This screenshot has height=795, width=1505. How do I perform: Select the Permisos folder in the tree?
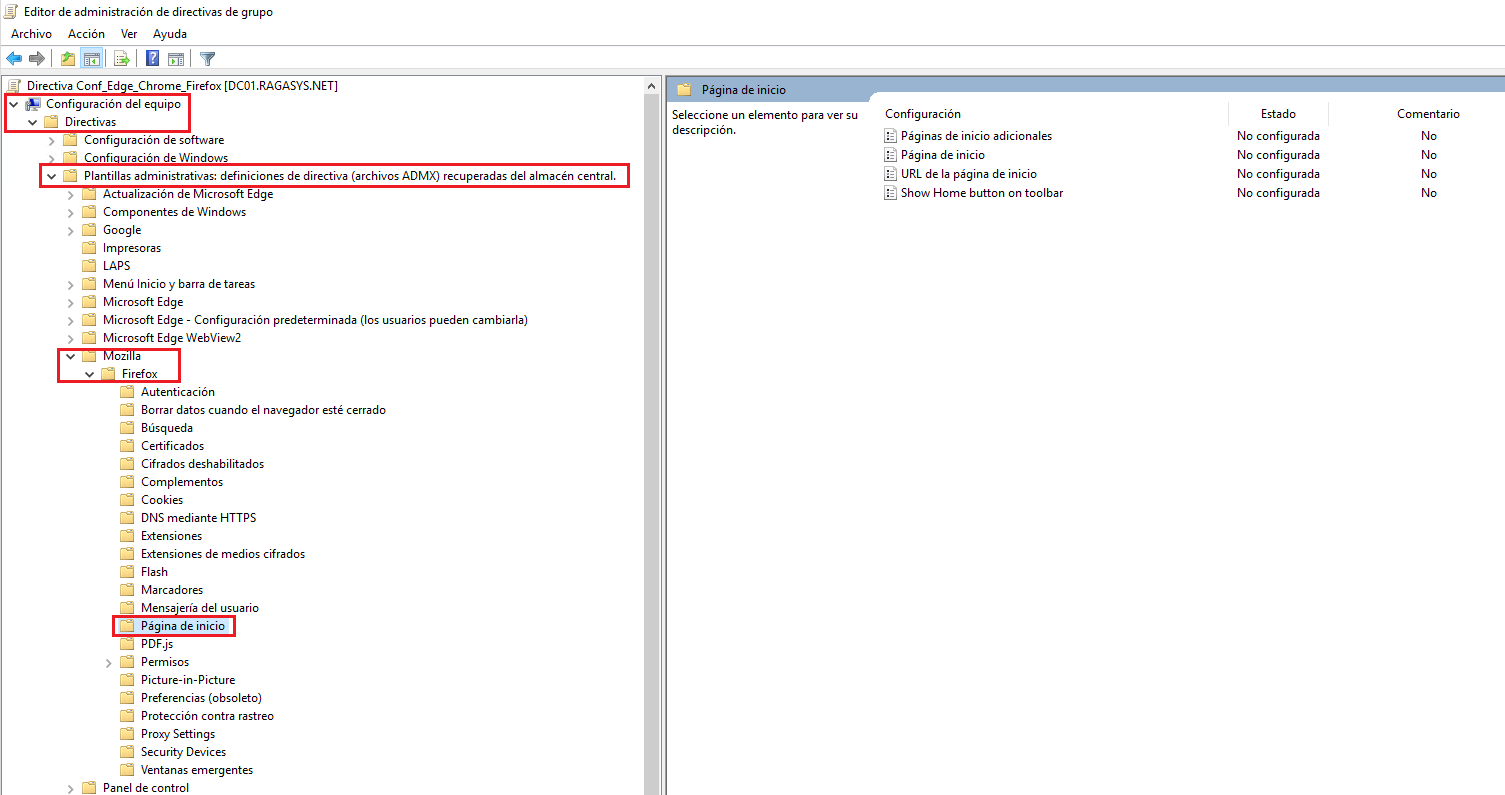pos(162,661)
